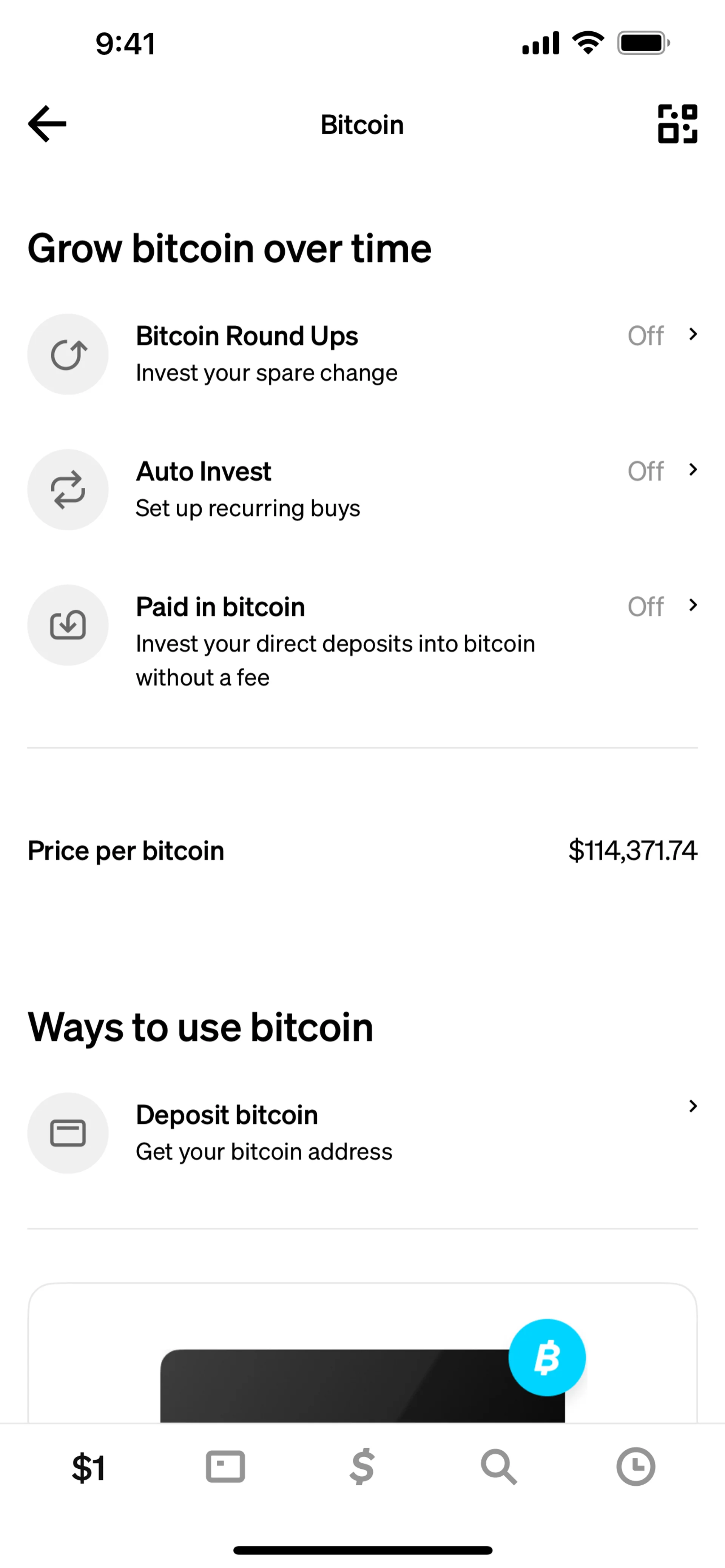Tap the back arrow icon

[48, 123]
